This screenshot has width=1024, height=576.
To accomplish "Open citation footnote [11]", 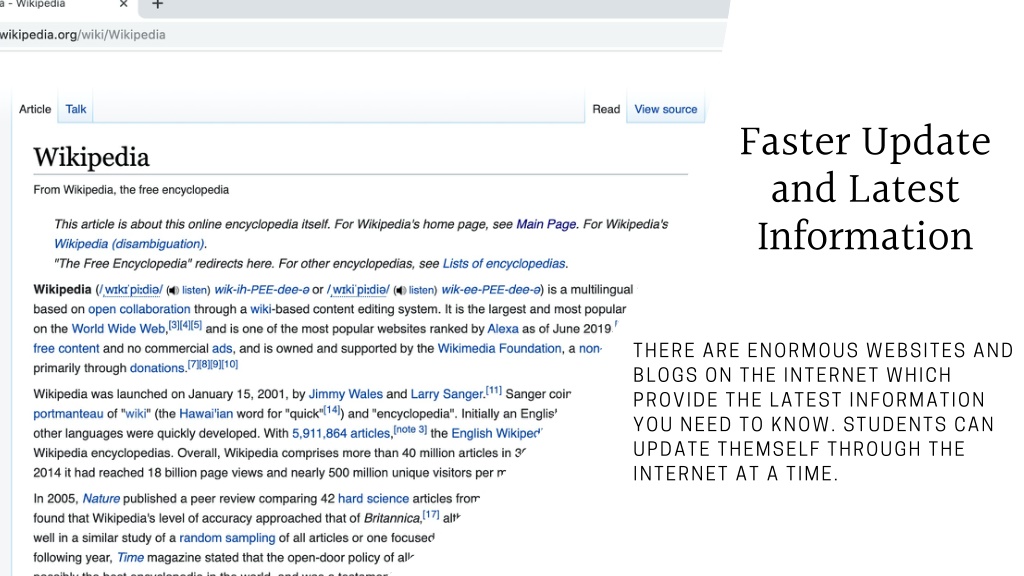I will coord(493,391).
